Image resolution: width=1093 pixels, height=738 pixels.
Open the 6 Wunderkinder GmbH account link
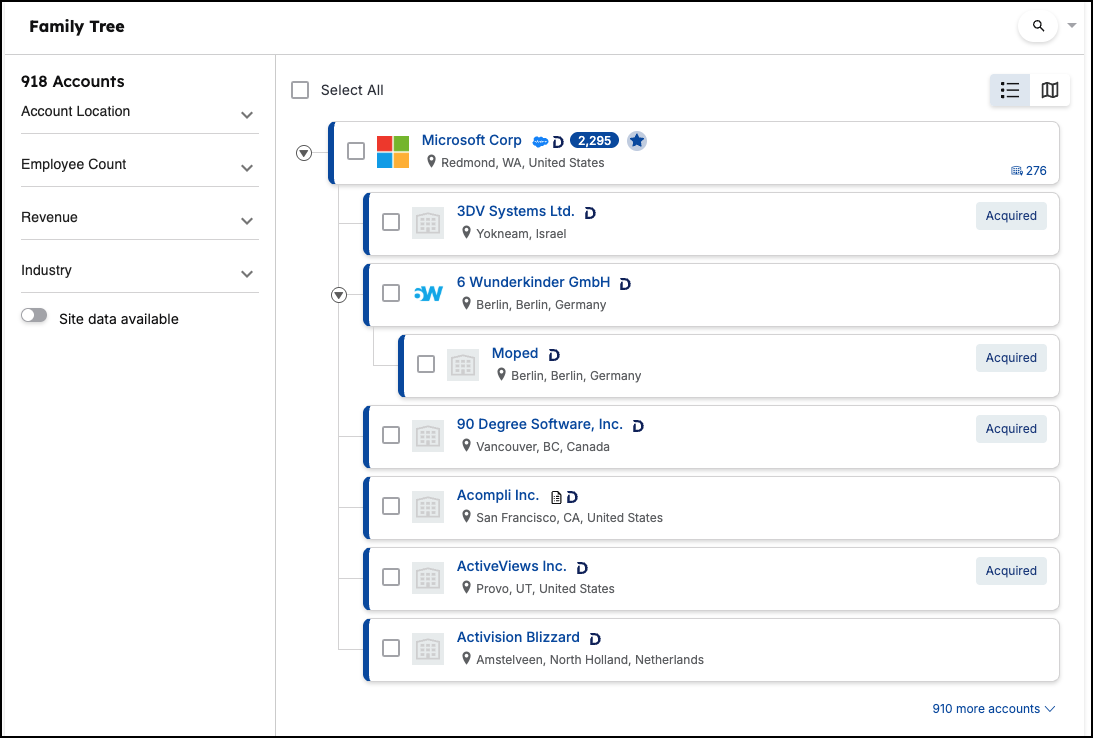533,282
